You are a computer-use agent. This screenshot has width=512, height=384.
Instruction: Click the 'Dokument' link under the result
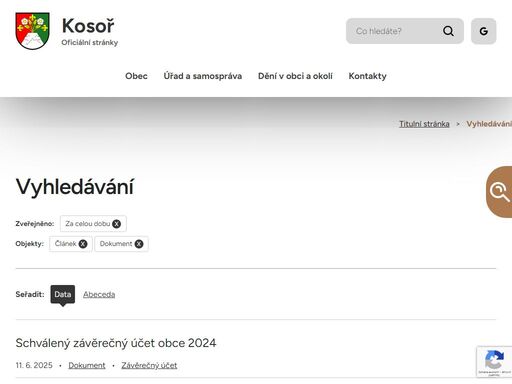coord(87,365)
